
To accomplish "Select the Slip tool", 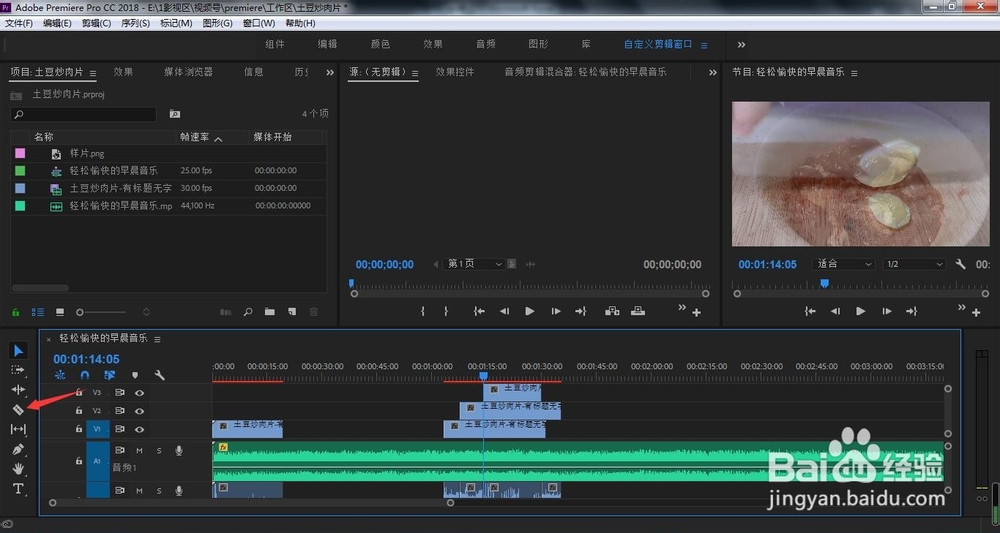I will click(18, 429).
